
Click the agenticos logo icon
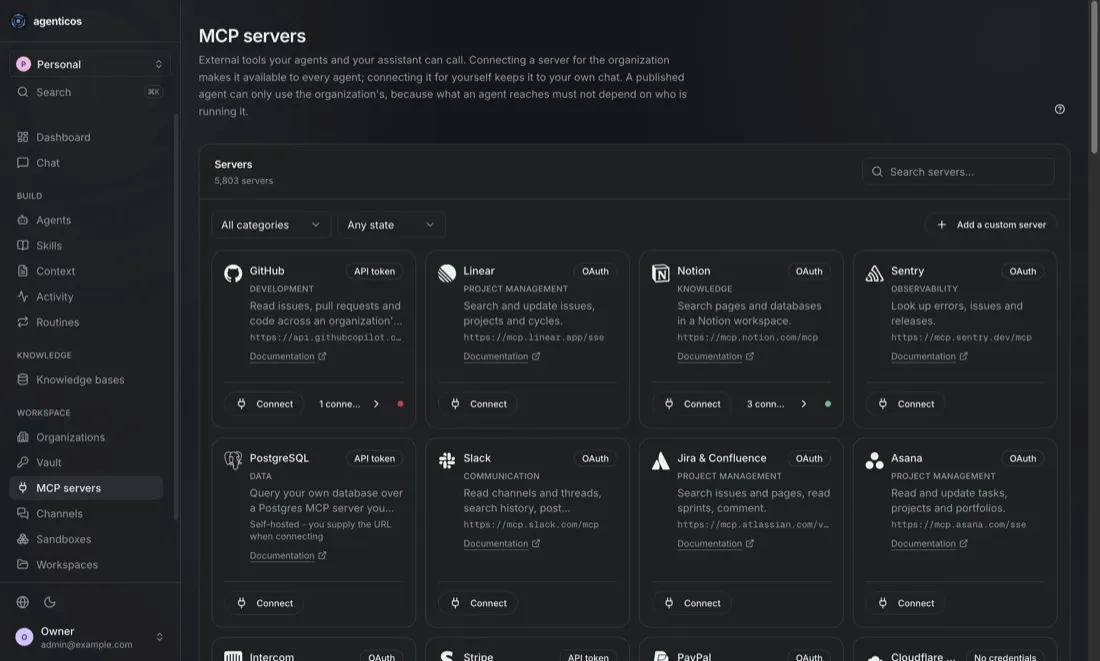point(18,21)
